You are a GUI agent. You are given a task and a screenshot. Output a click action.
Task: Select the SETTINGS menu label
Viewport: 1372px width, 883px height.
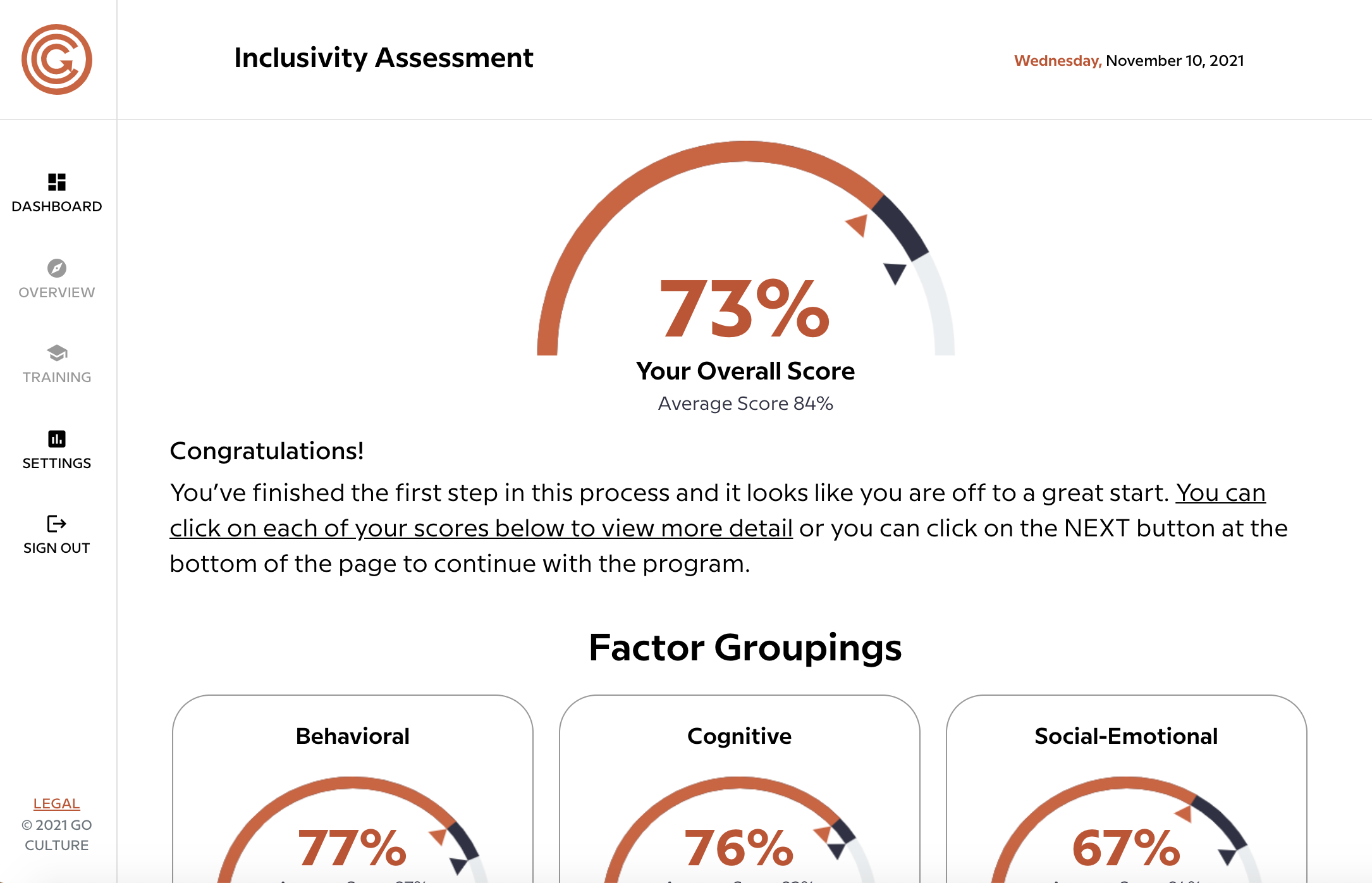point(57,464)
